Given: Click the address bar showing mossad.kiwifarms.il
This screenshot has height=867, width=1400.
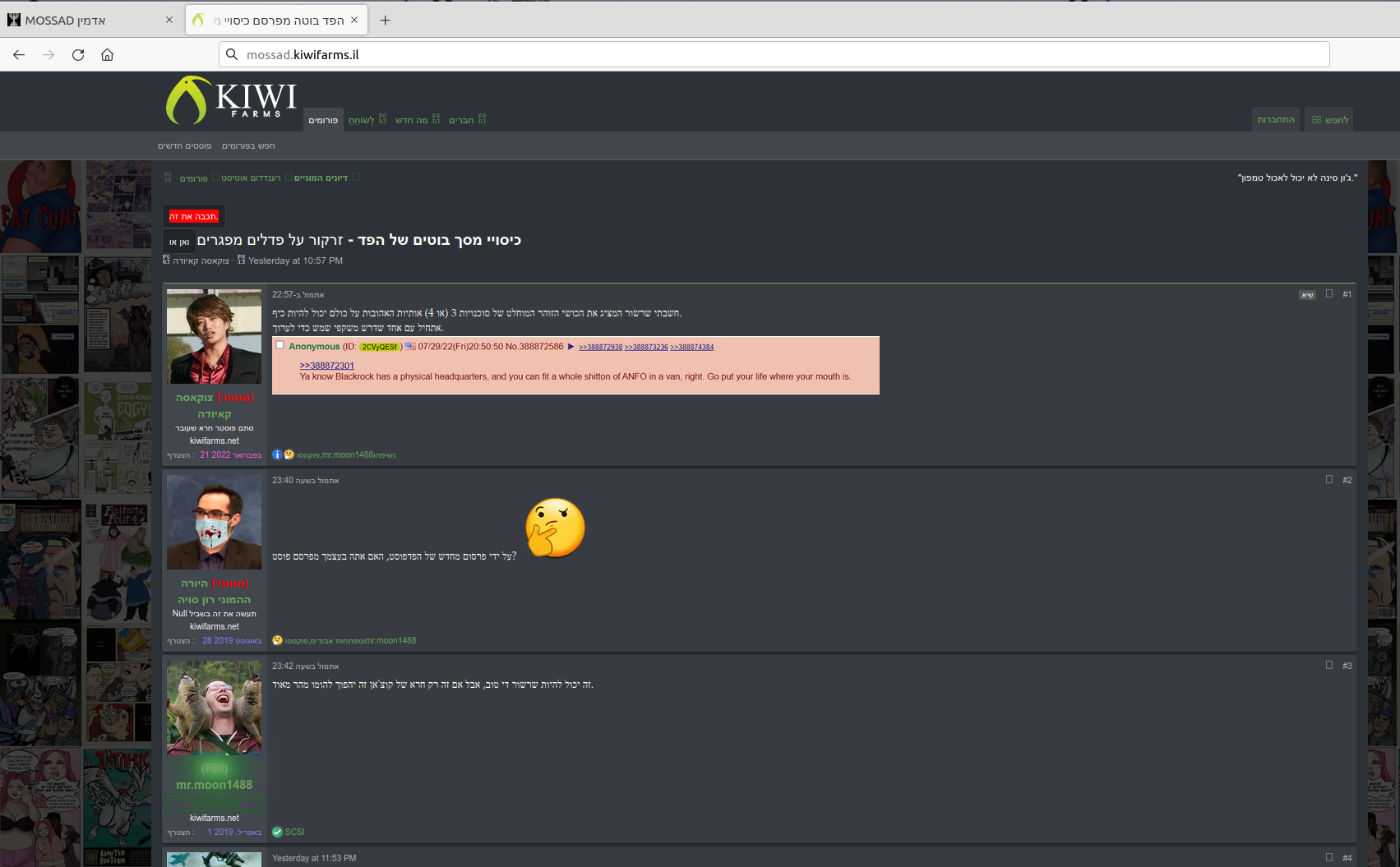Looking at the screenshot, I should (774, 54).
